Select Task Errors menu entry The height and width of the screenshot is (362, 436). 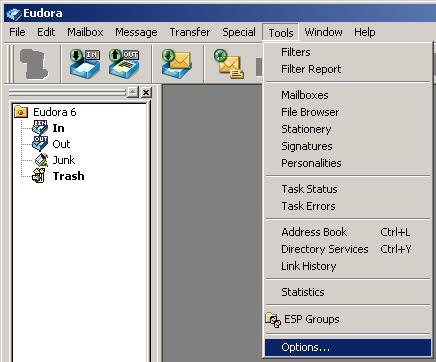point(348,206)
